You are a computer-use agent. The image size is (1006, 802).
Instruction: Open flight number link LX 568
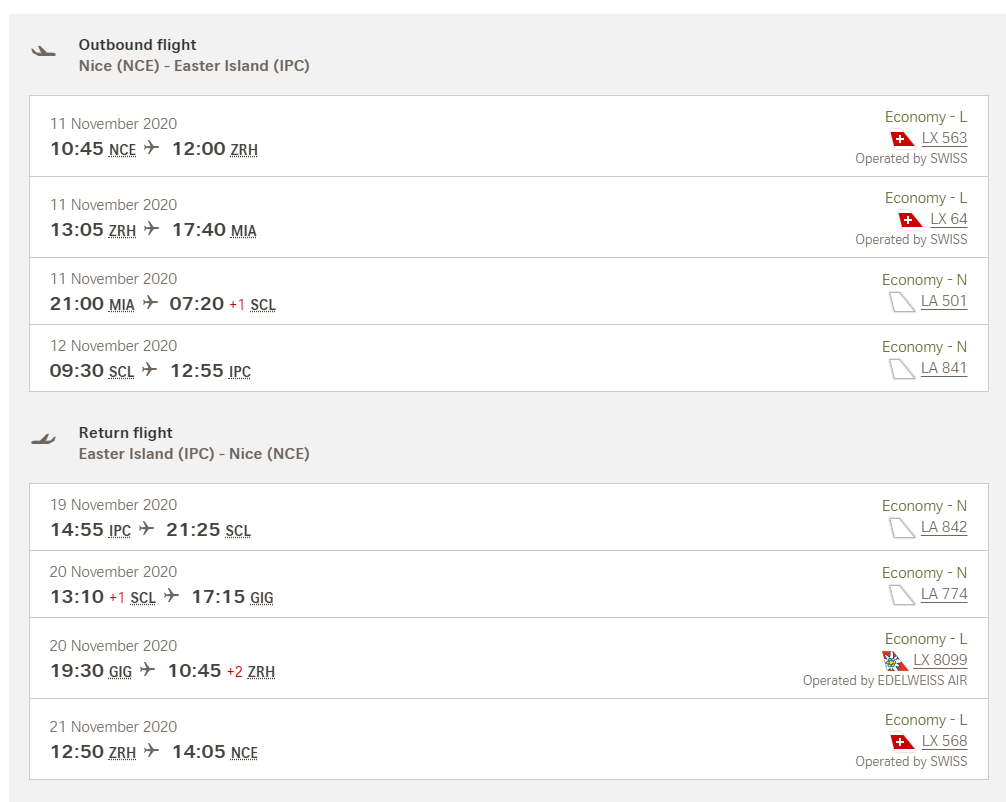[x=944, y=740]
